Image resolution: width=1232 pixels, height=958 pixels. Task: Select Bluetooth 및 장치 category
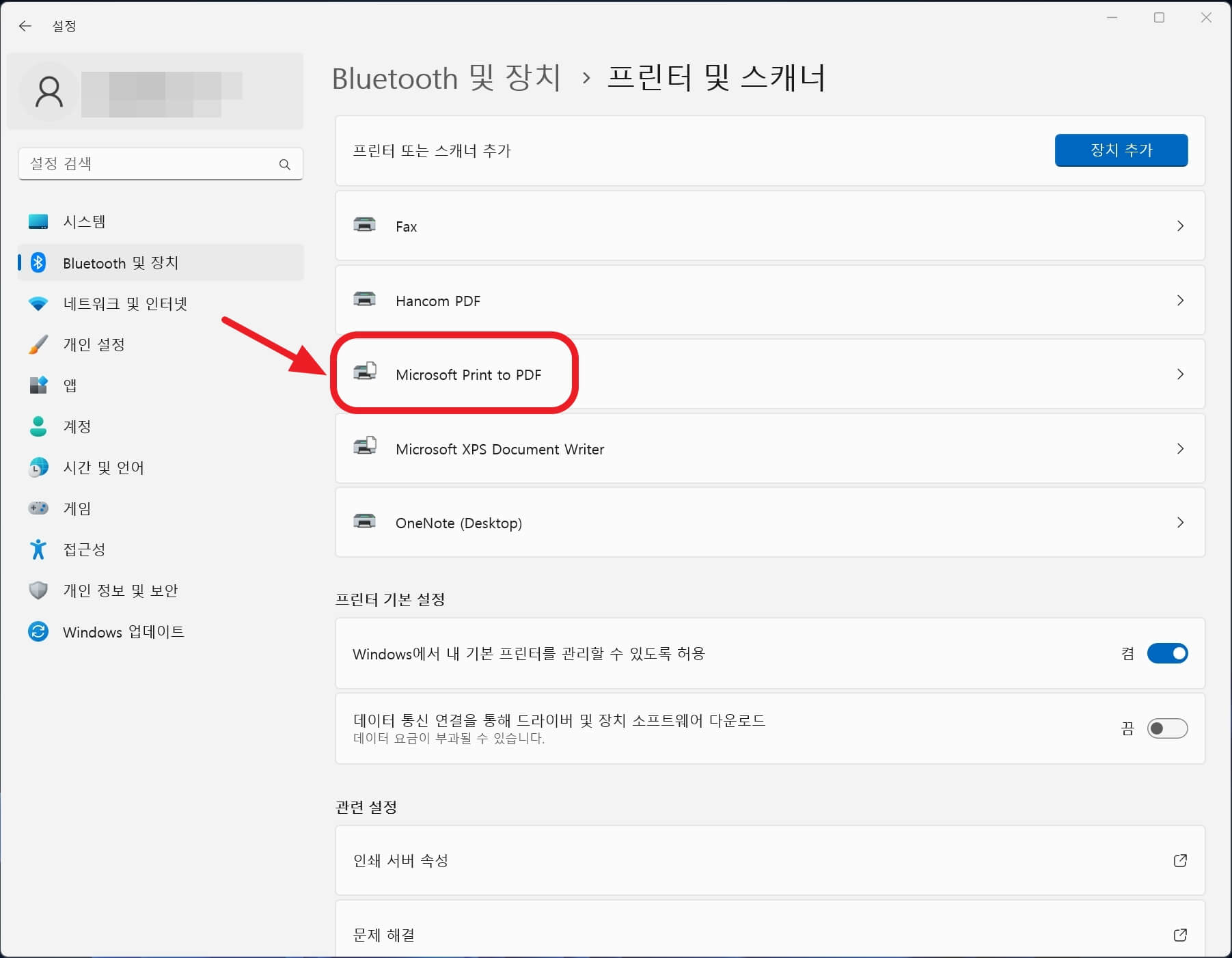(161, 262)
